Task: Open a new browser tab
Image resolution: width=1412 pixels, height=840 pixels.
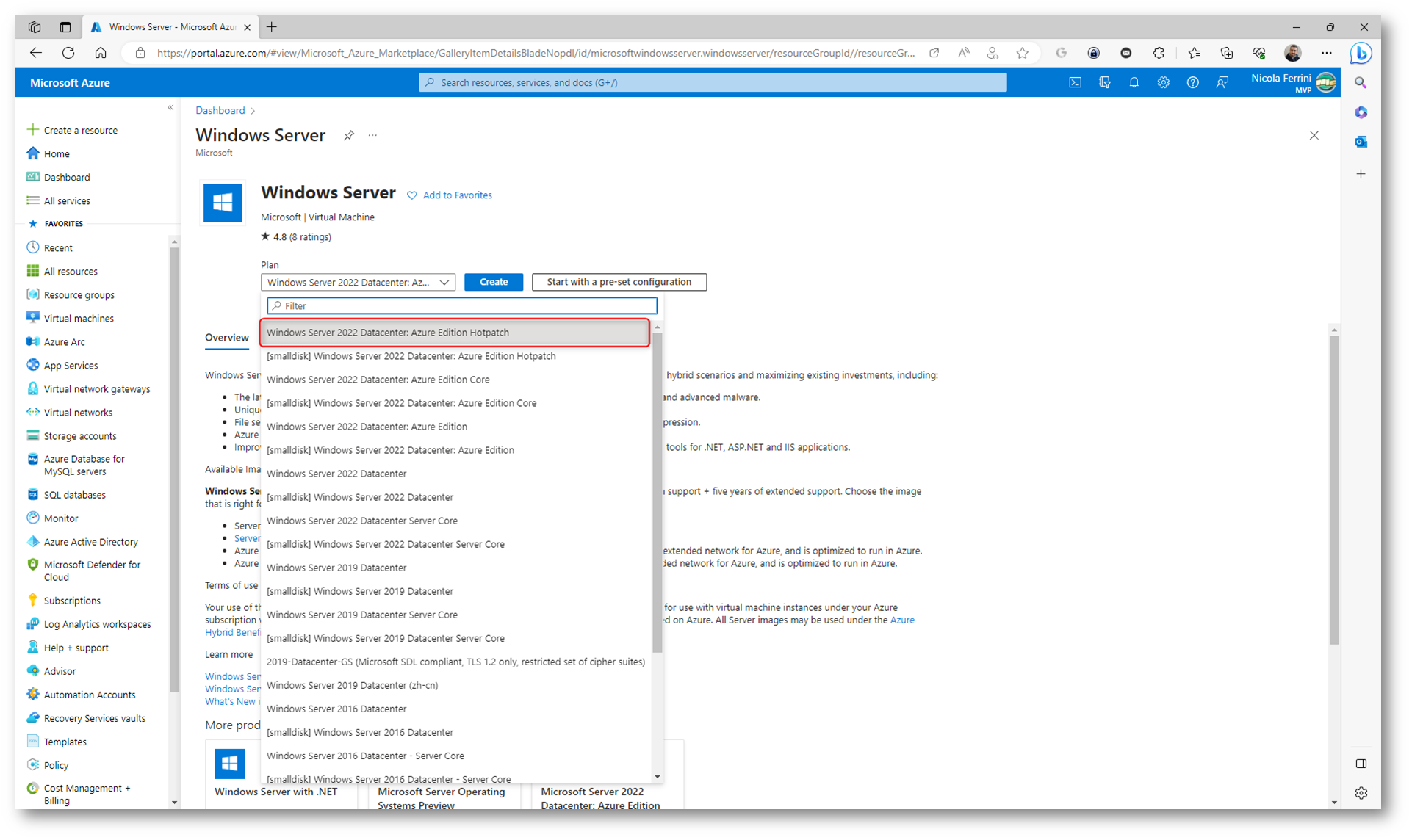Action: (272, 27)
